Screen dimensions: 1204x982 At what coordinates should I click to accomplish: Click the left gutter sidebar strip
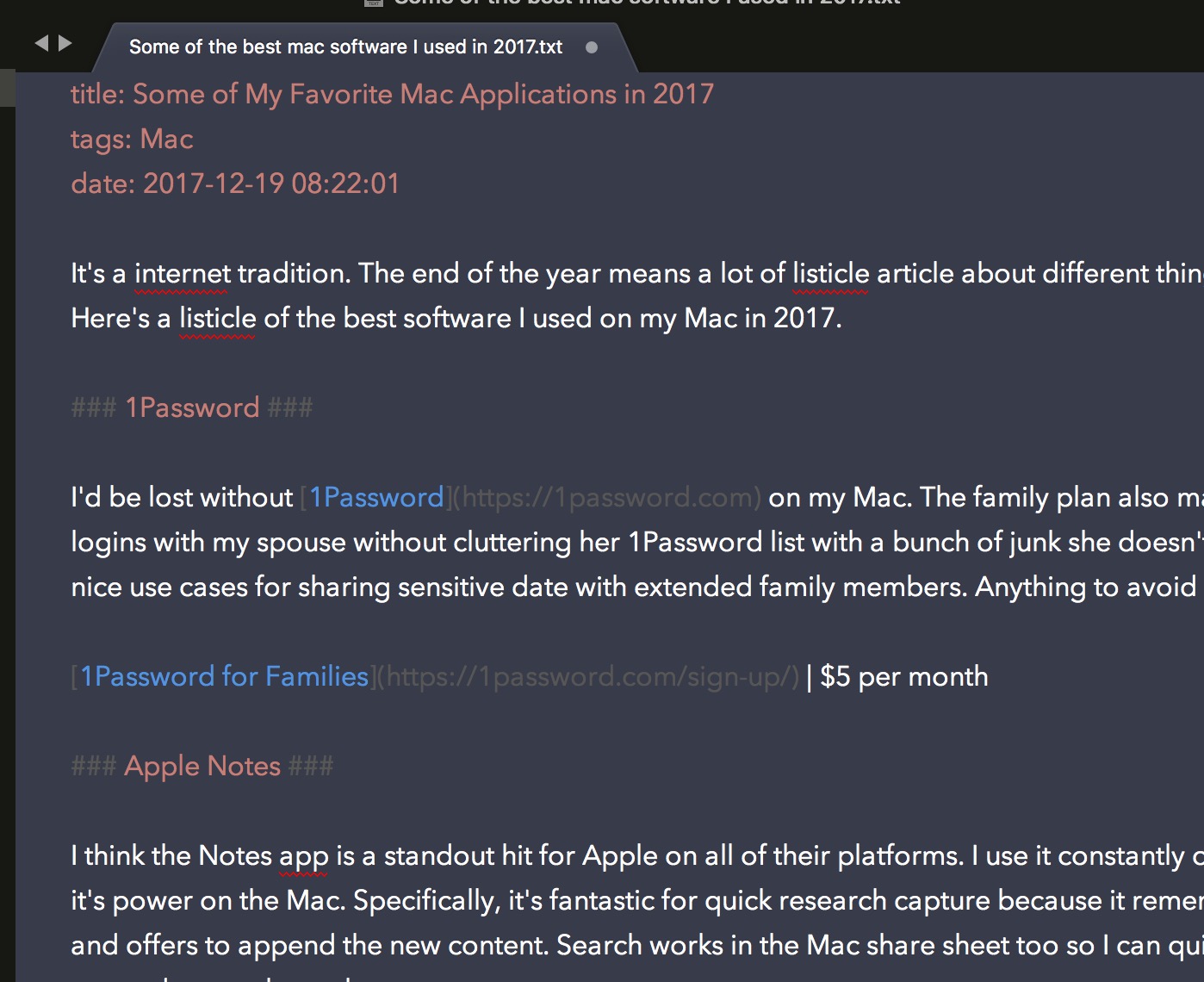(x=8, y=525)
